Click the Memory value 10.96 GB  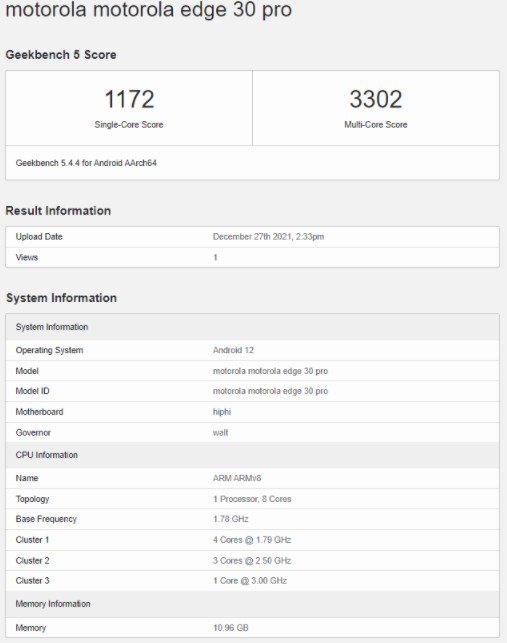[x=231, y=628]
